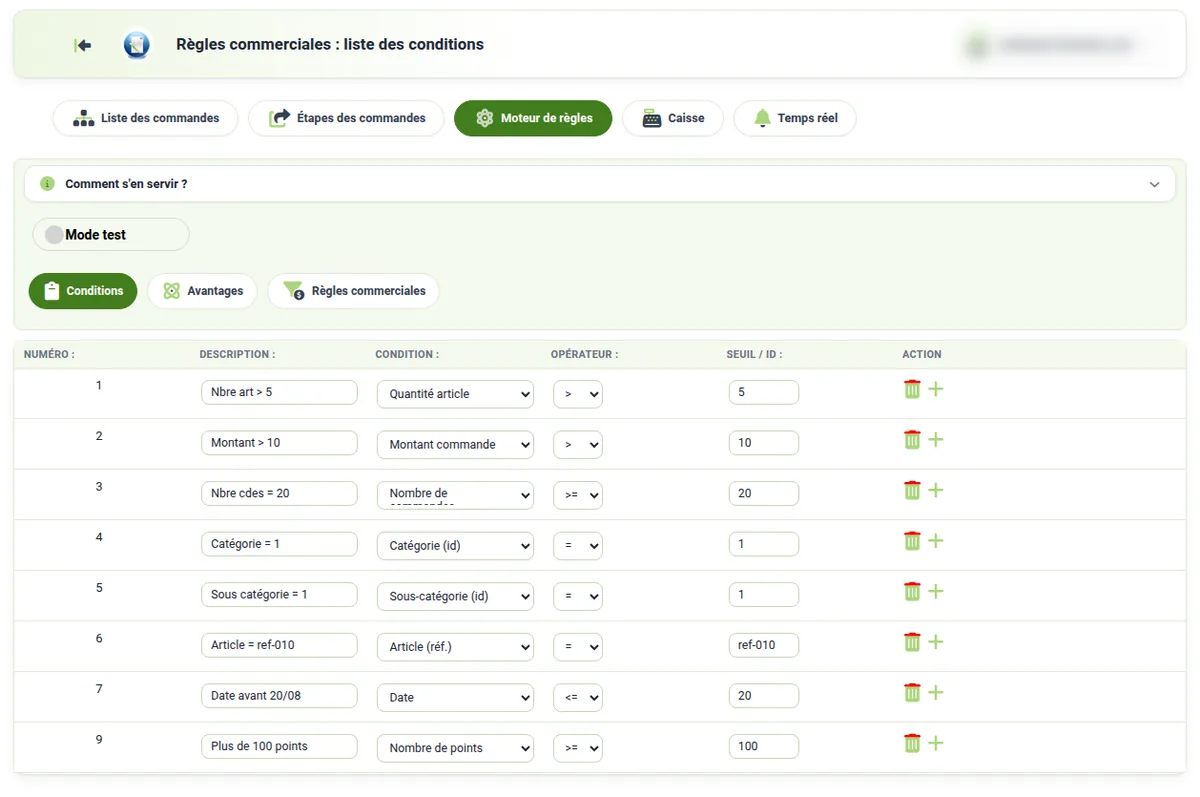Screen dimensions: 1200x797
Task: Open the Nombre de points dropdown
Action: [455, 748]
